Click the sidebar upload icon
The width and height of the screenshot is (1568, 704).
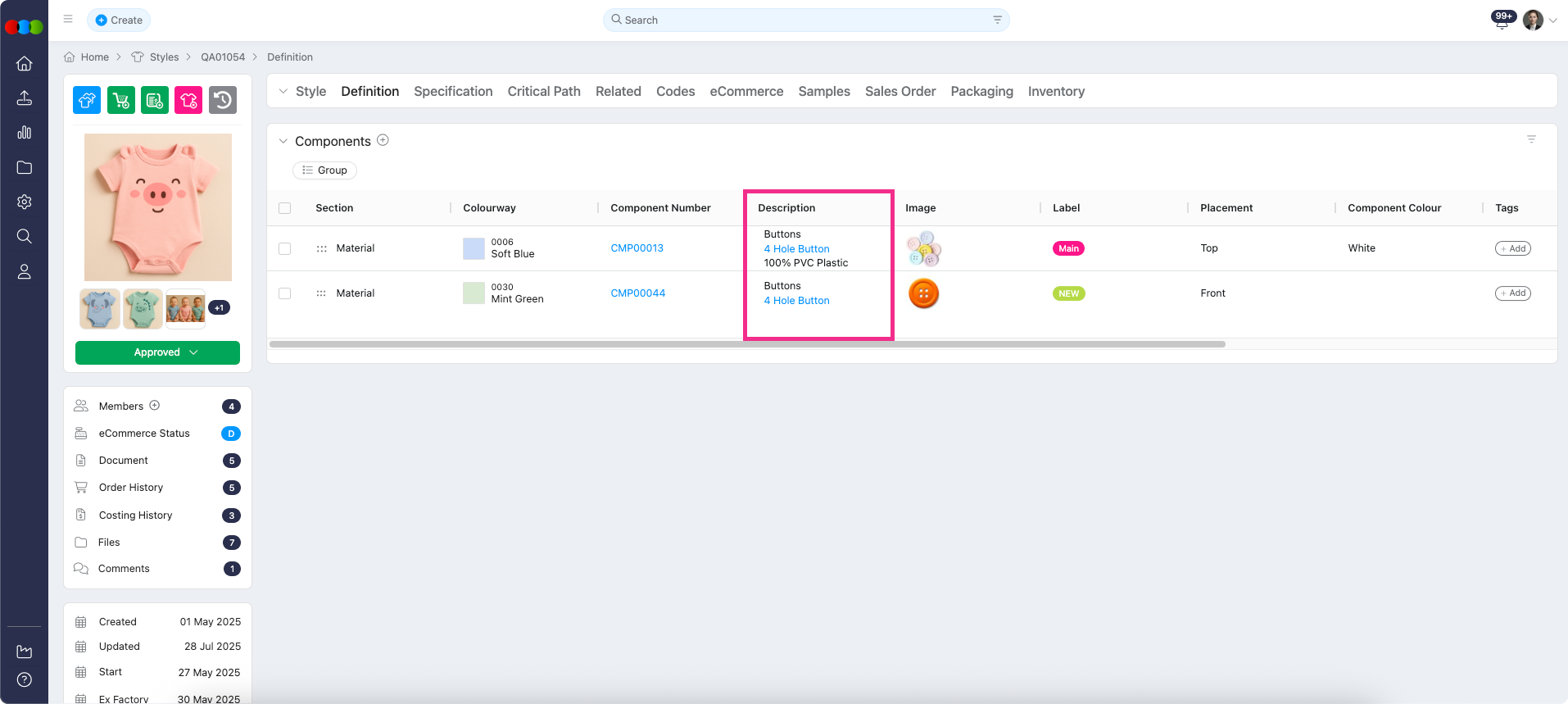click(x=25, y=98)
